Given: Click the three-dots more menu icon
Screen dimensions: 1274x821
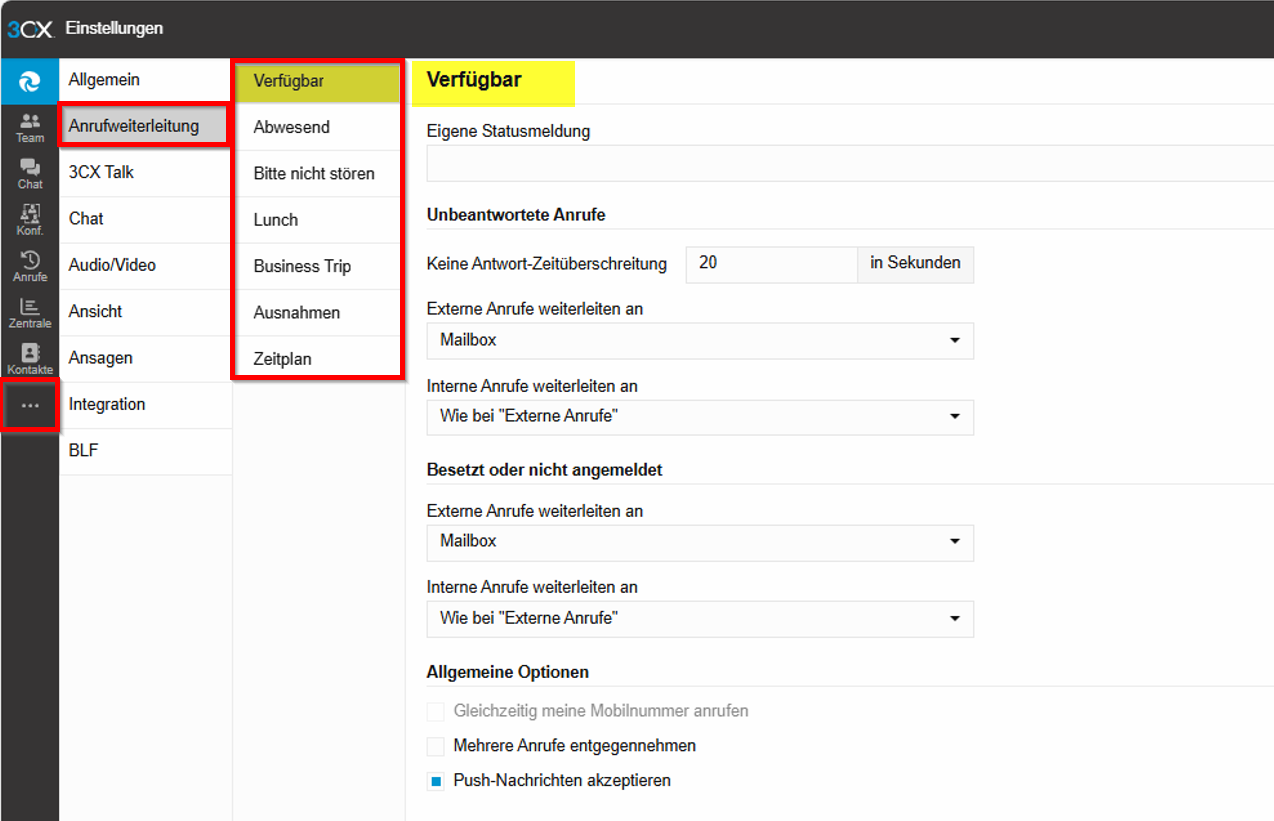Looking at the screenshot, I should [30, 405].
